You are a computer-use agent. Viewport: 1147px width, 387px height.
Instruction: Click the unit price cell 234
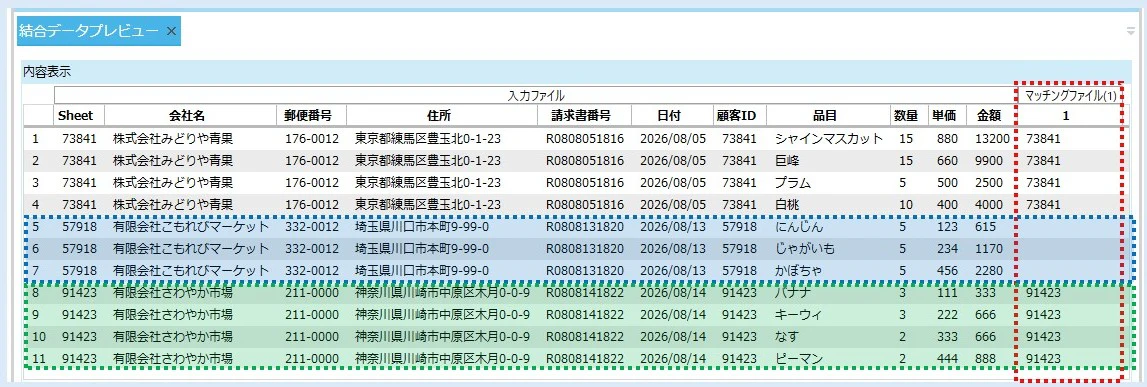pos(947,249)
